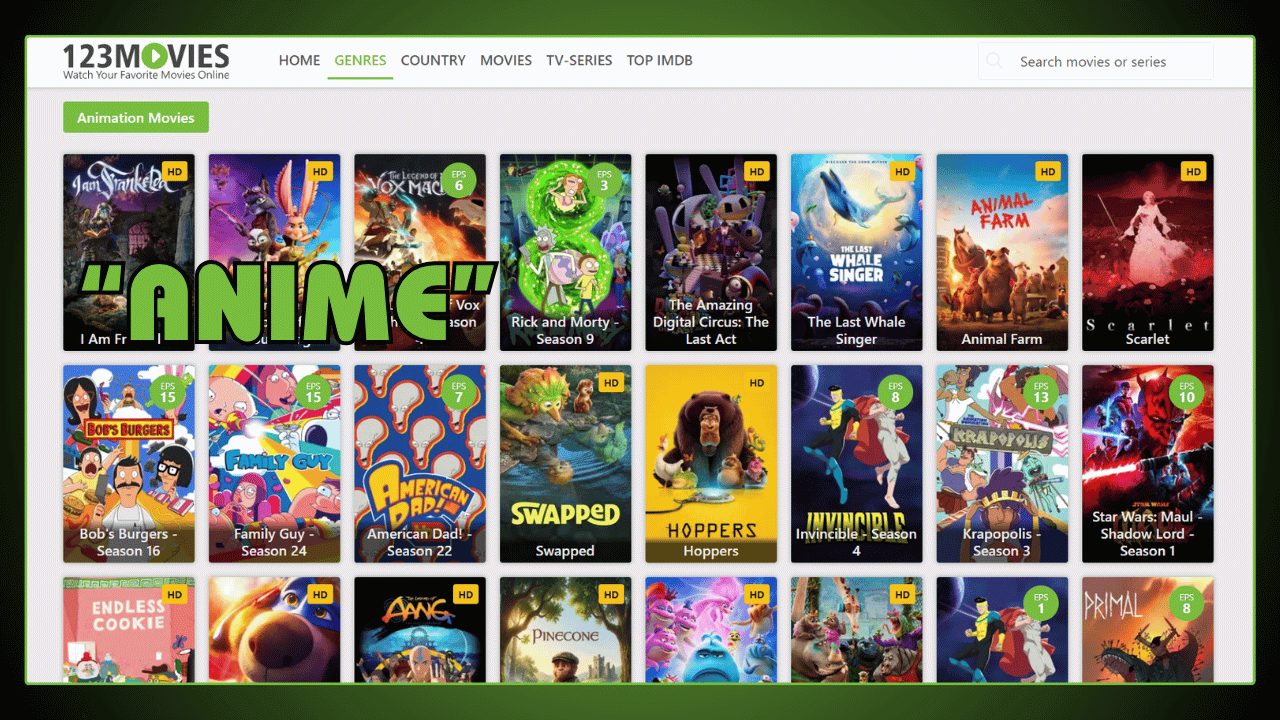Click the EPS 6 badge on Vox Machina

tap(459, 181)
